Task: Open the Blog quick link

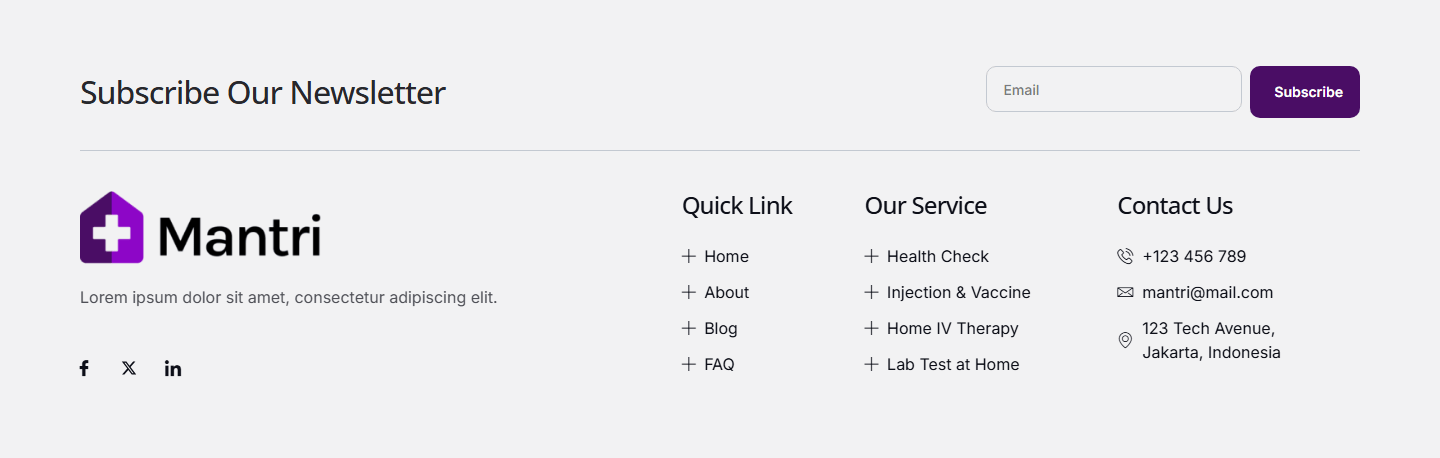Action: [720, 328]
